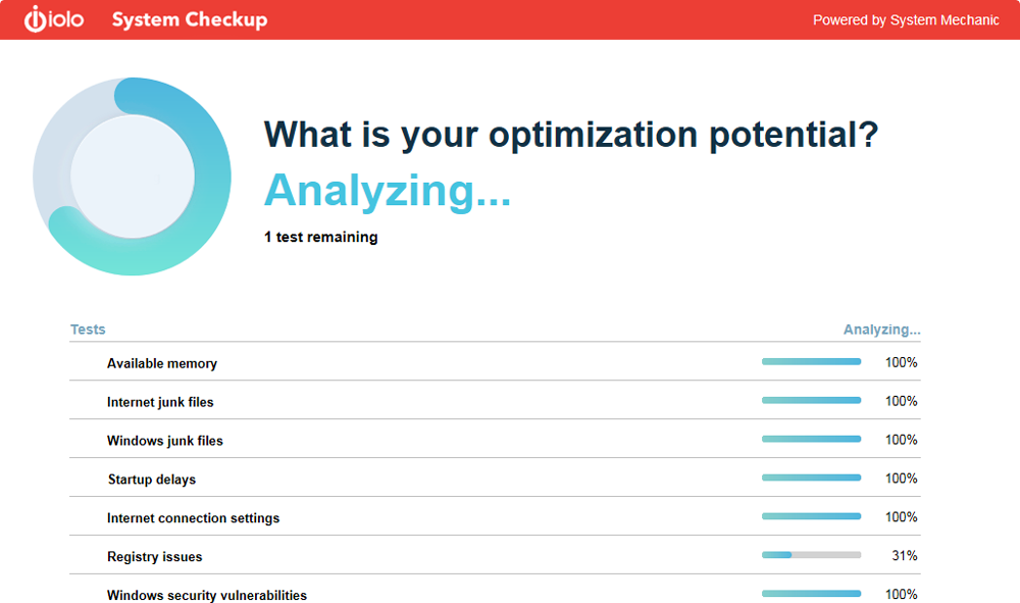This screenshot has width=1020, height=603.
Task: Select the Registry issues test row
Action: (155, 556)
